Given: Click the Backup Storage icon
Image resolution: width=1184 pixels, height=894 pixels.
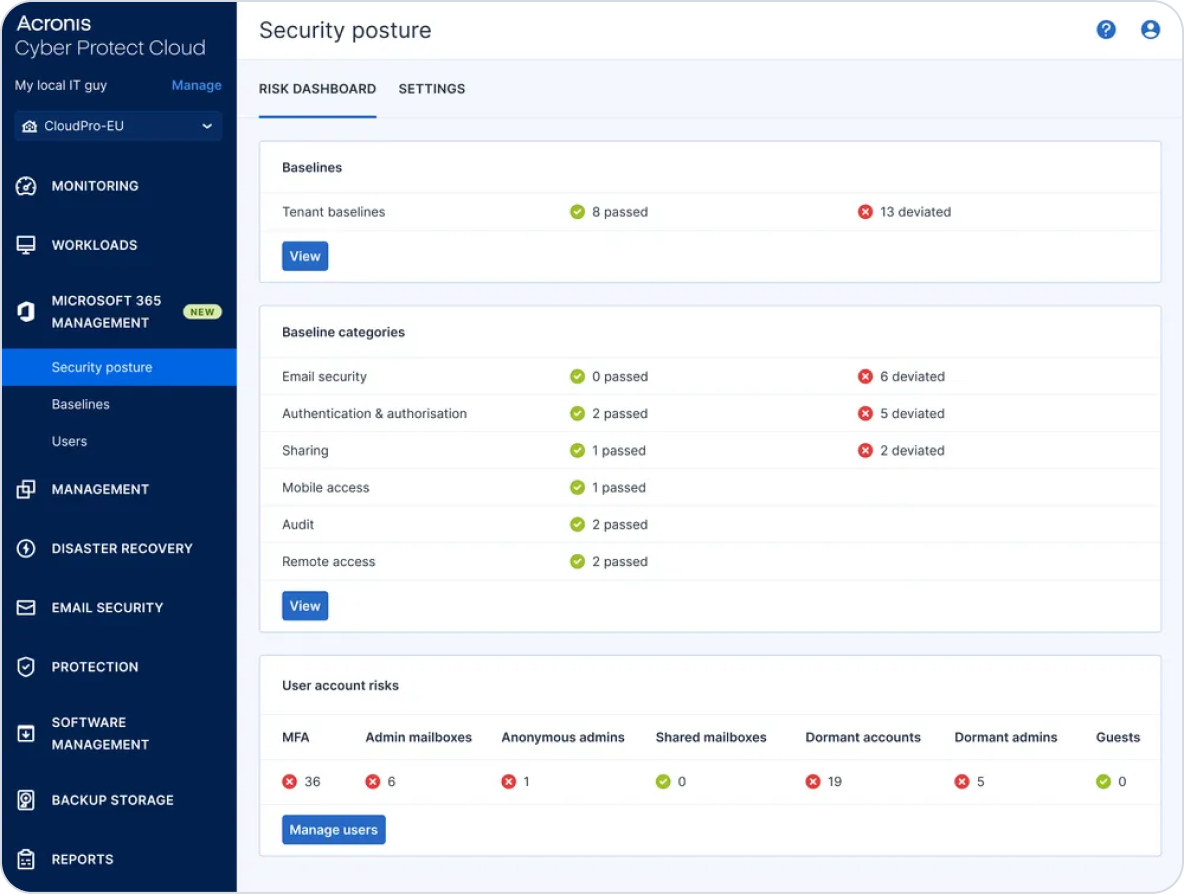Looking at the screenshot, I should pyautogui.click(x=27, y=800).
